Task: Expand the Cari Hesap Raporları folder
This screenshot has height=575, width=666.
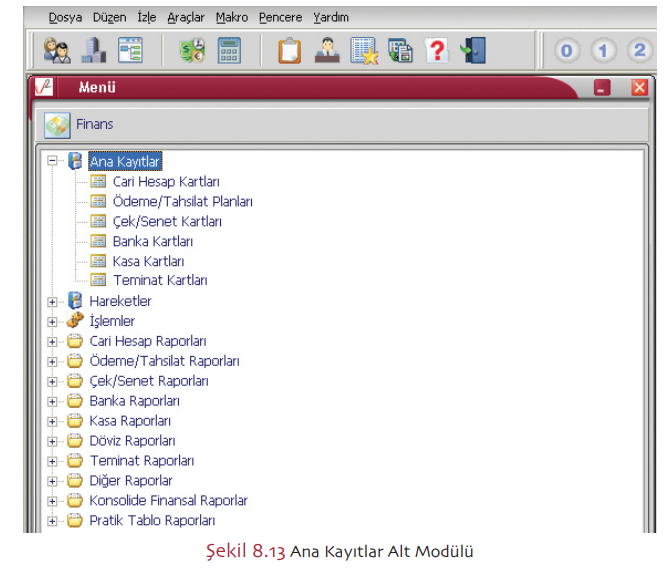Action: click(x=52, y=341)
